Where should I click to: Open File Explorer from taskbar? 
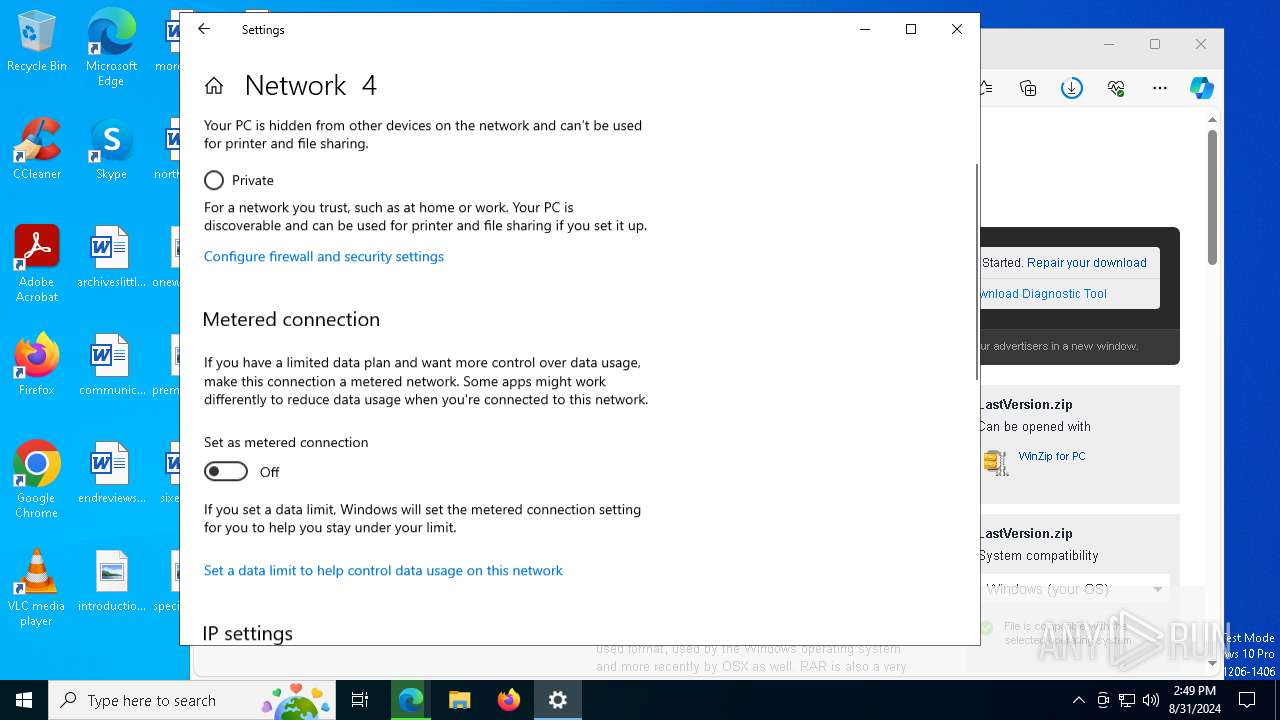(460, 700)
